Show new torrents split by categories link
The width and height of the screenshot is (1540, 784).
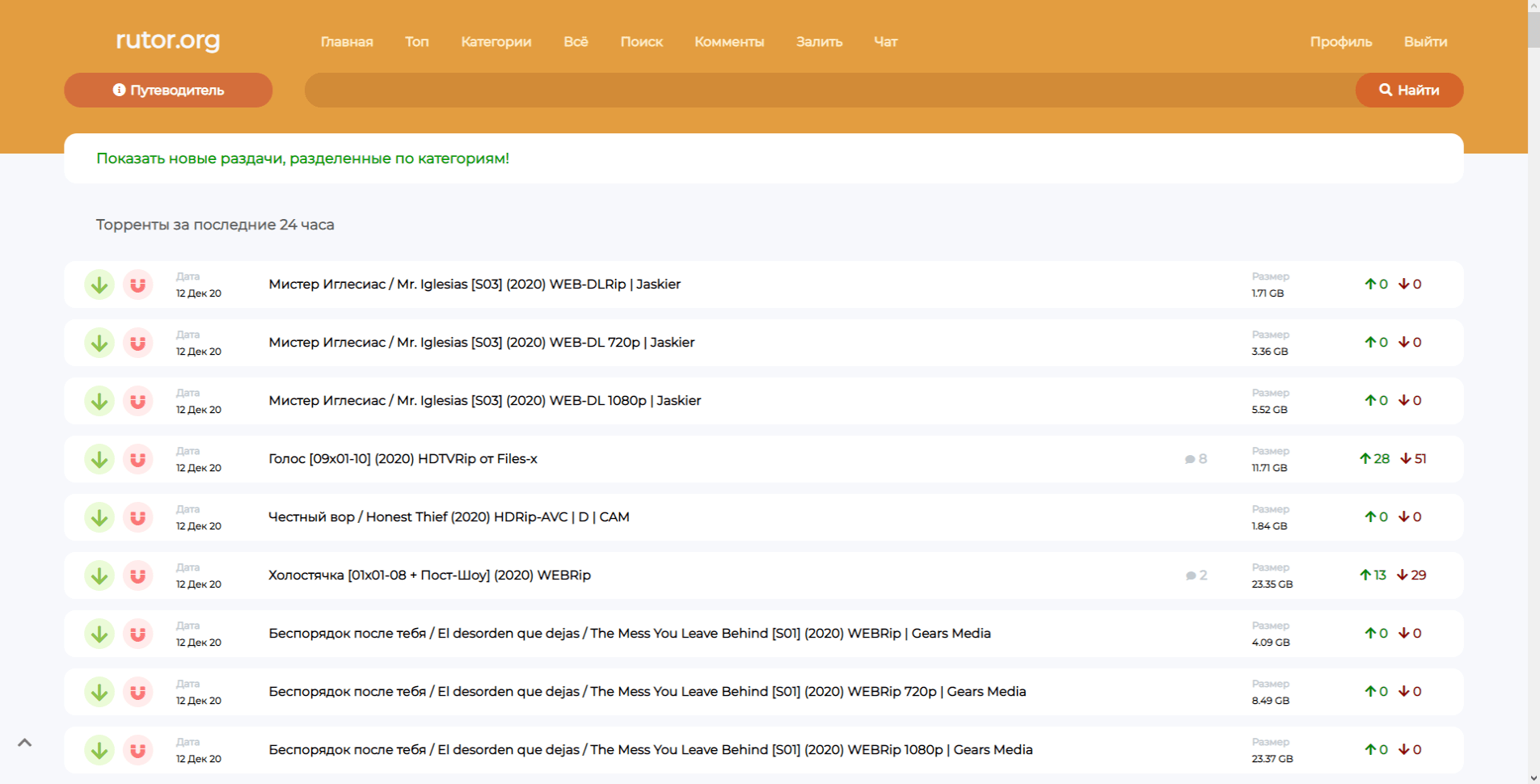pyautogui.click(x=302, y=158)
